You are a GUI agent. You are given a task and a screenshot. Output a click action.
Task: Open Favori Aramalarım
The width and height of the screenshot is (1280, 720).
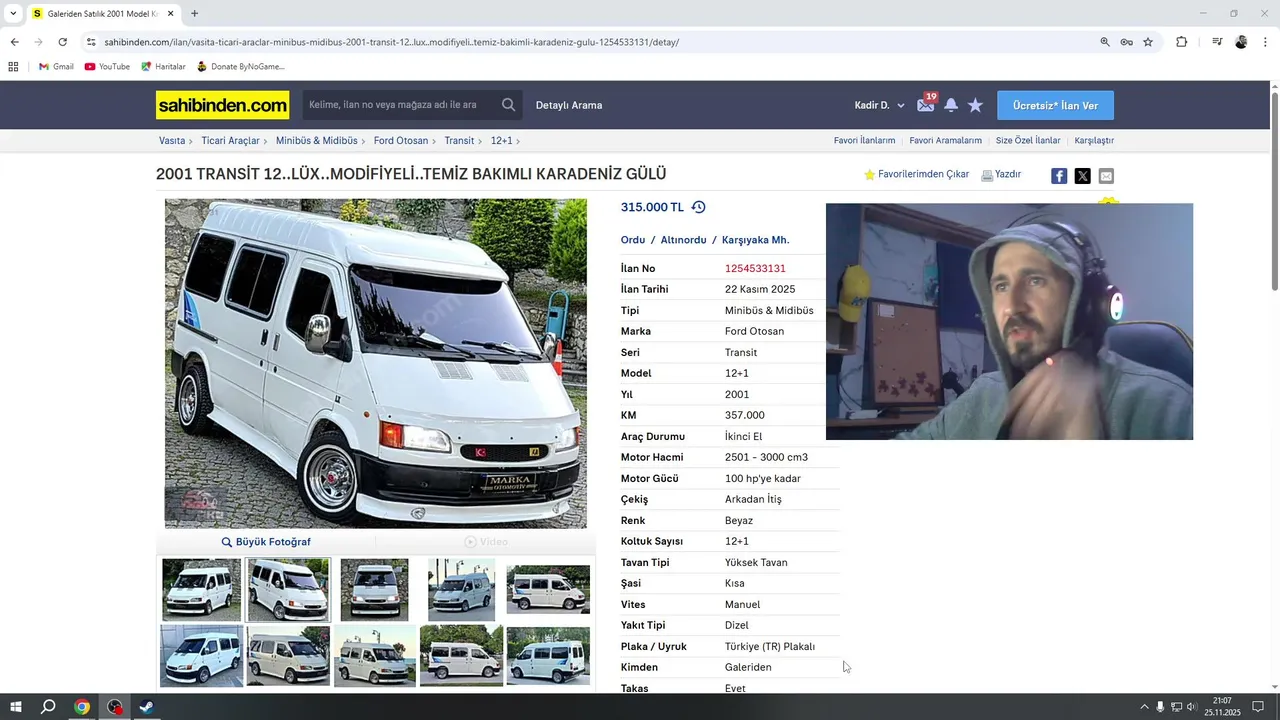click(945, 141)
